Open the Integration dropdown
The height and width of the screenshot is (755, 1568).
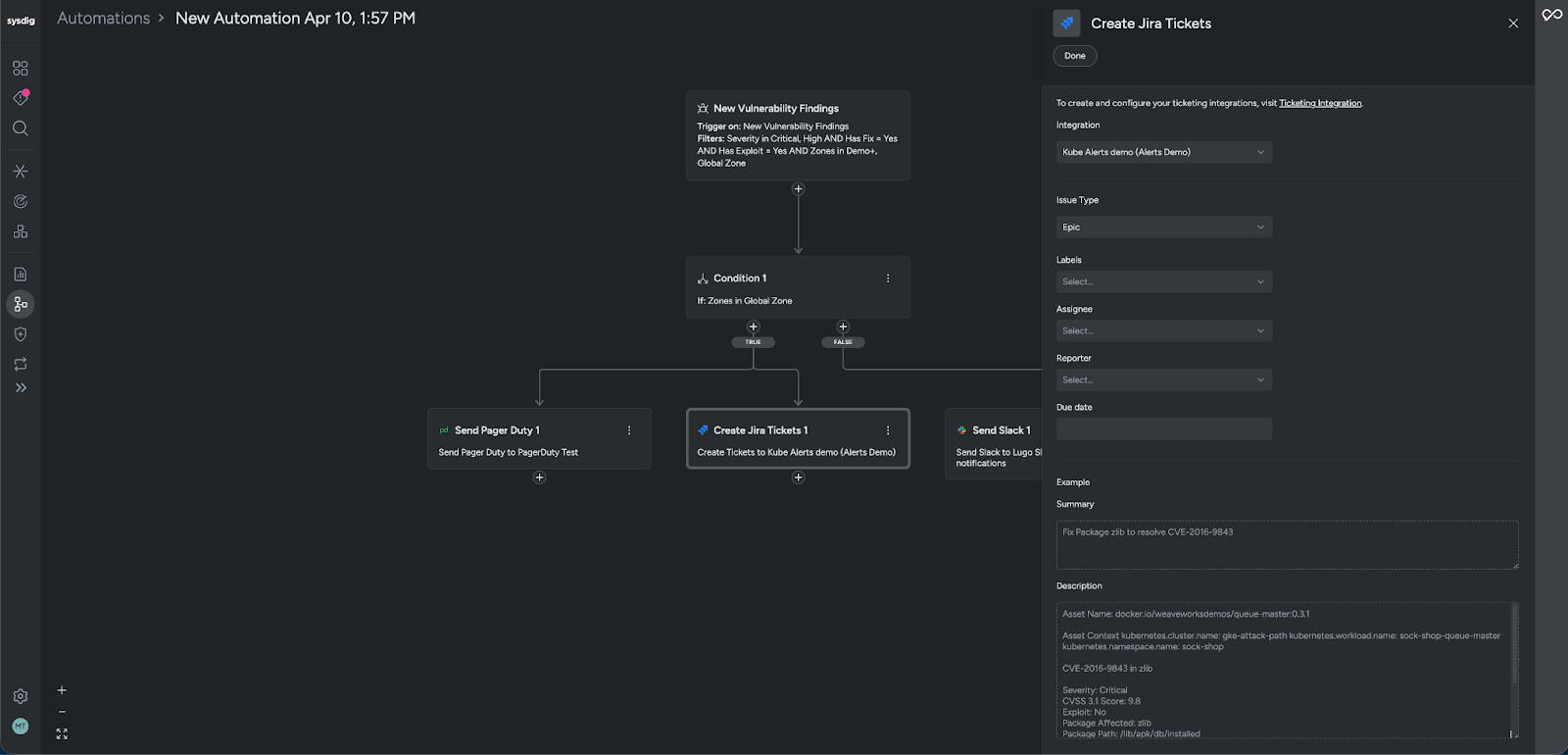click(x=1164, y=152)
